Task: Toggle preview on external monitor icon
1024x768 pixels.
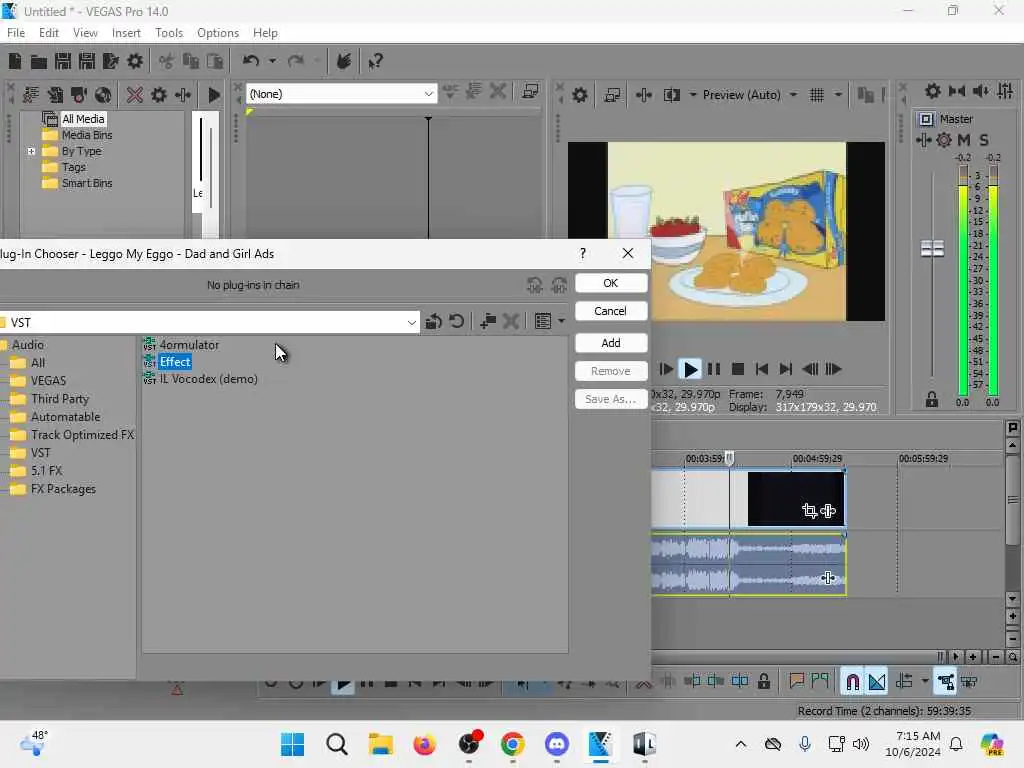Action: [x=612, y=95]
